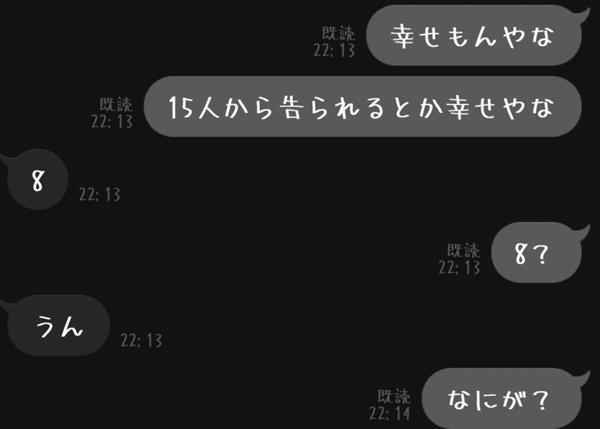The image size is (600, 429).
Task: Click the tail of the うん bubble
Action: click(7, 307)
